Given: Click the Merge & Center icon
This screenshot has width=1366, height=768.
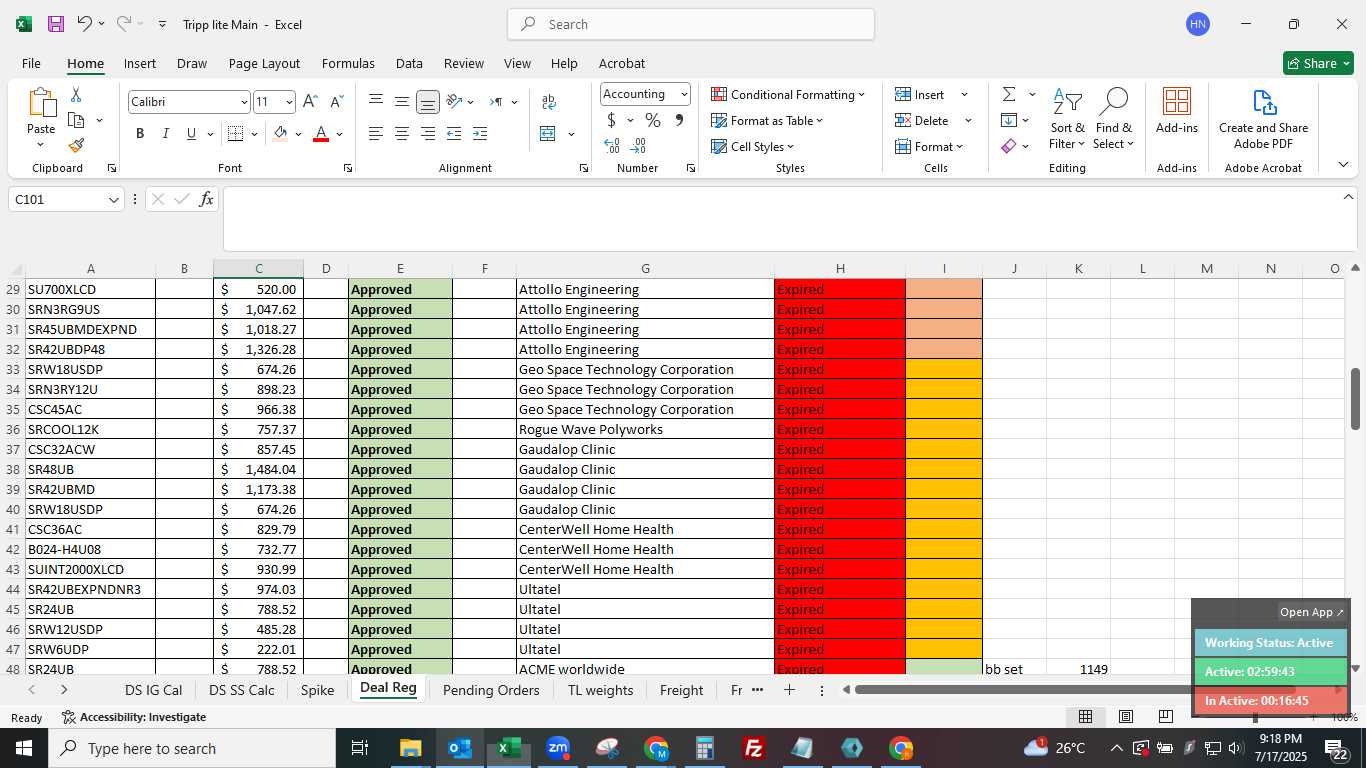Looking at the screenshot, I should tap(548, 134).
